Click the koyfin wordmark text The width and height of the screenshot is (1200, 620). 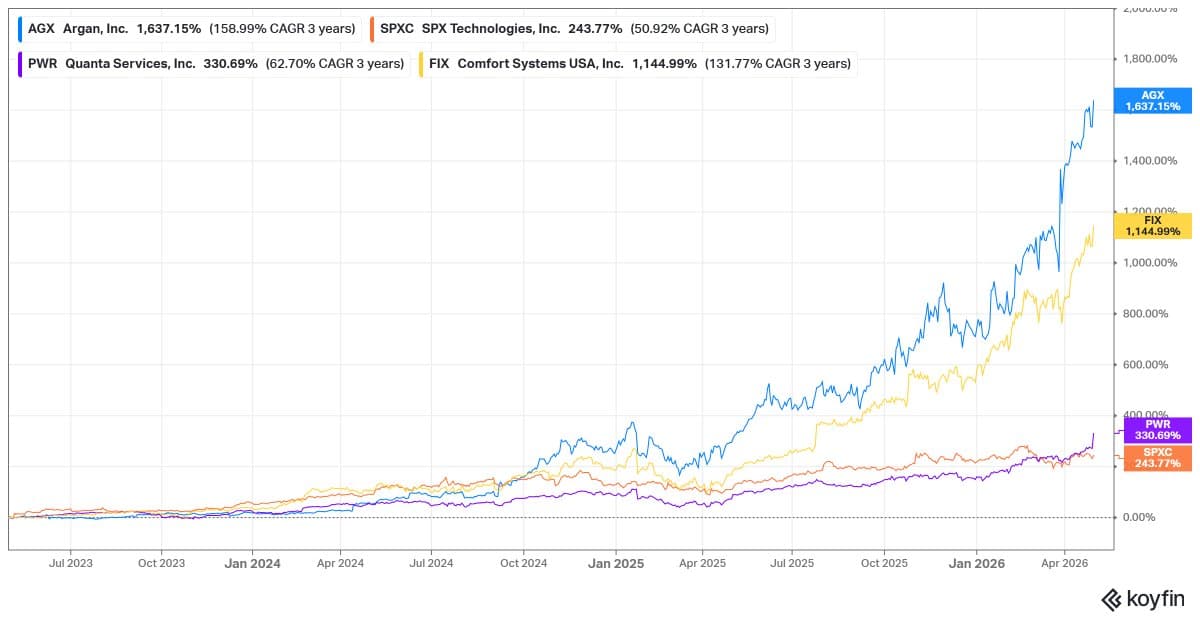tap(1155, 599)
